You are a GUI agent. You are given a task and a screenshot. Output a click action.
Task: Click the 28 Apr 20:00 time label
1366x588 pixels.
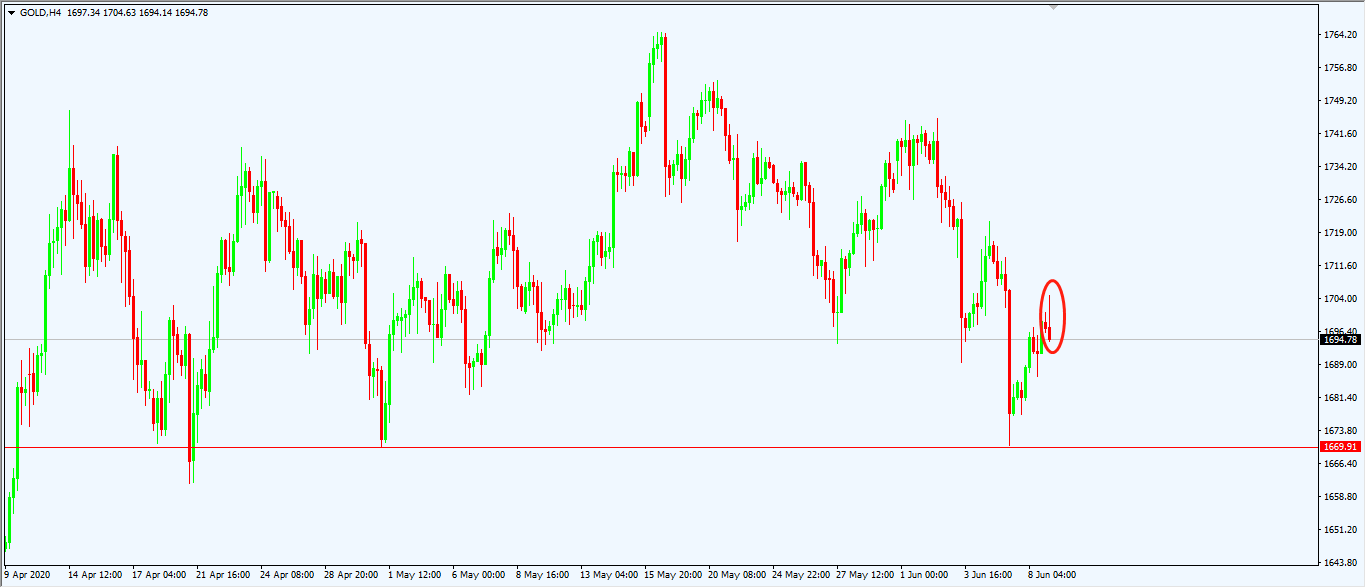(351, 575)
